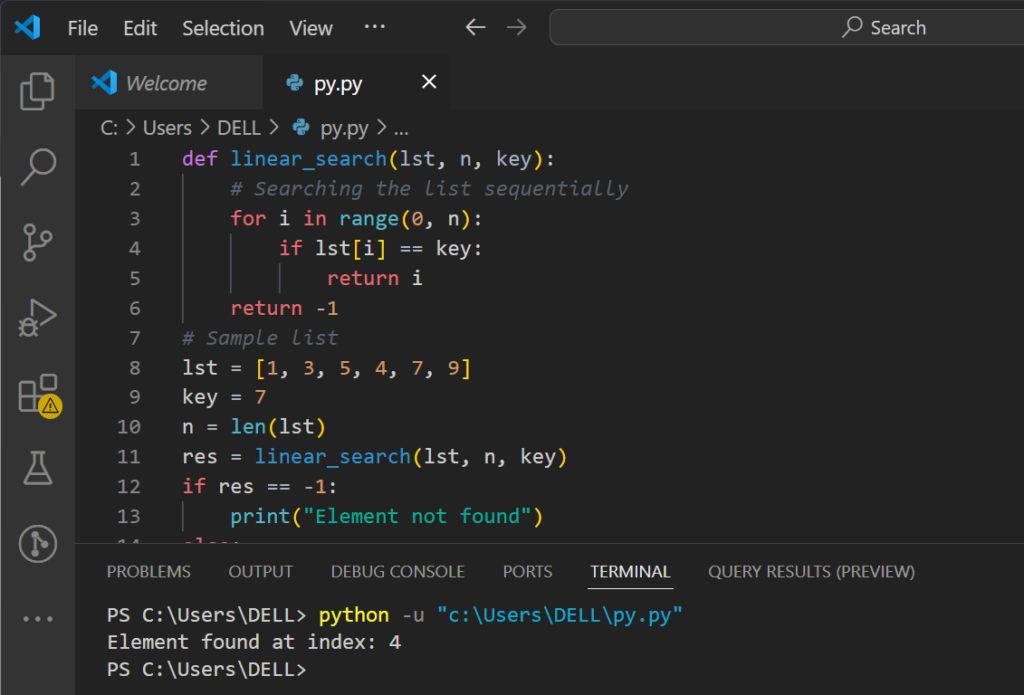Open the PORTS panel tab

coord(528,572)
